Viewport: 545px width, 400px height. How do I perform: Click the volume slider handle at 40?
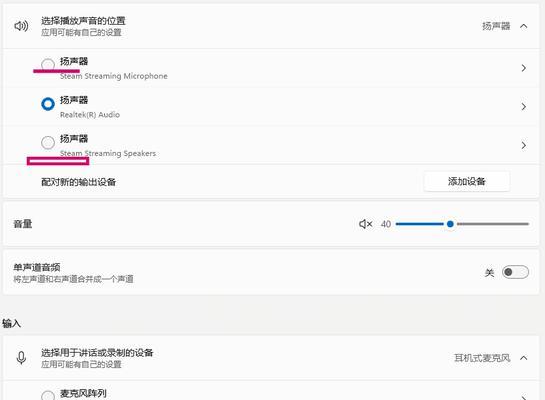pos(450,224)
